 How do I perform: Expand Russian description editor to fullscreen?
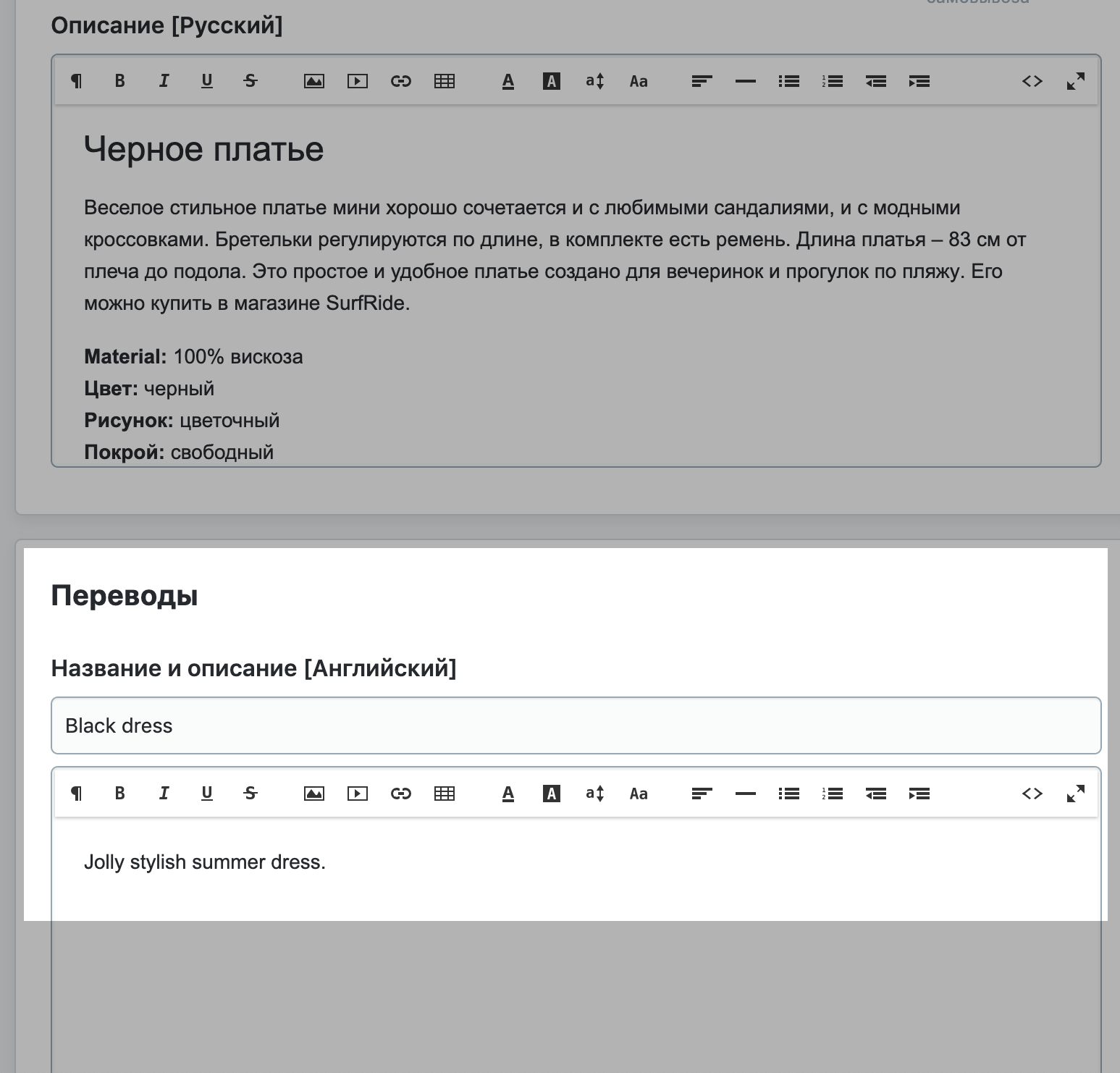tap(1076, 81)
